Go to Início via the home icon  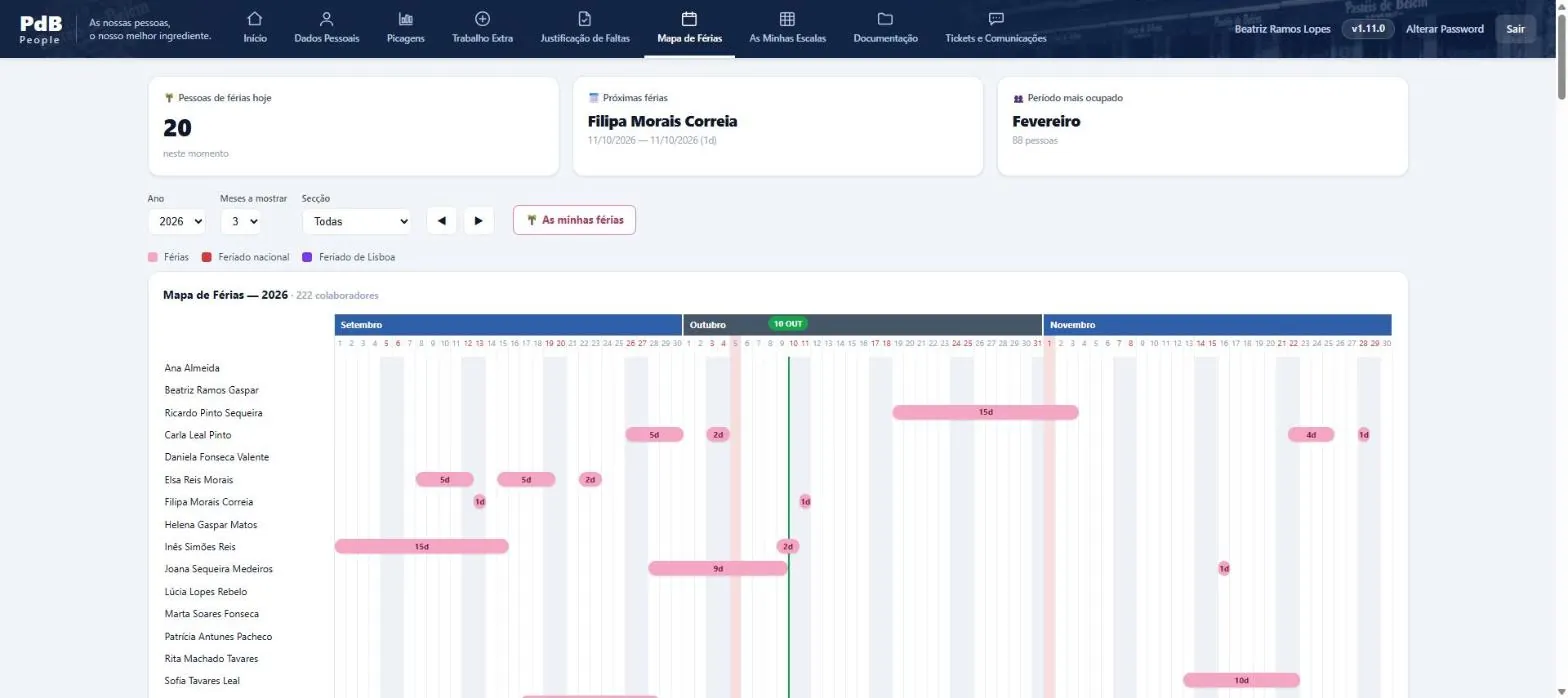coord(255,18)
